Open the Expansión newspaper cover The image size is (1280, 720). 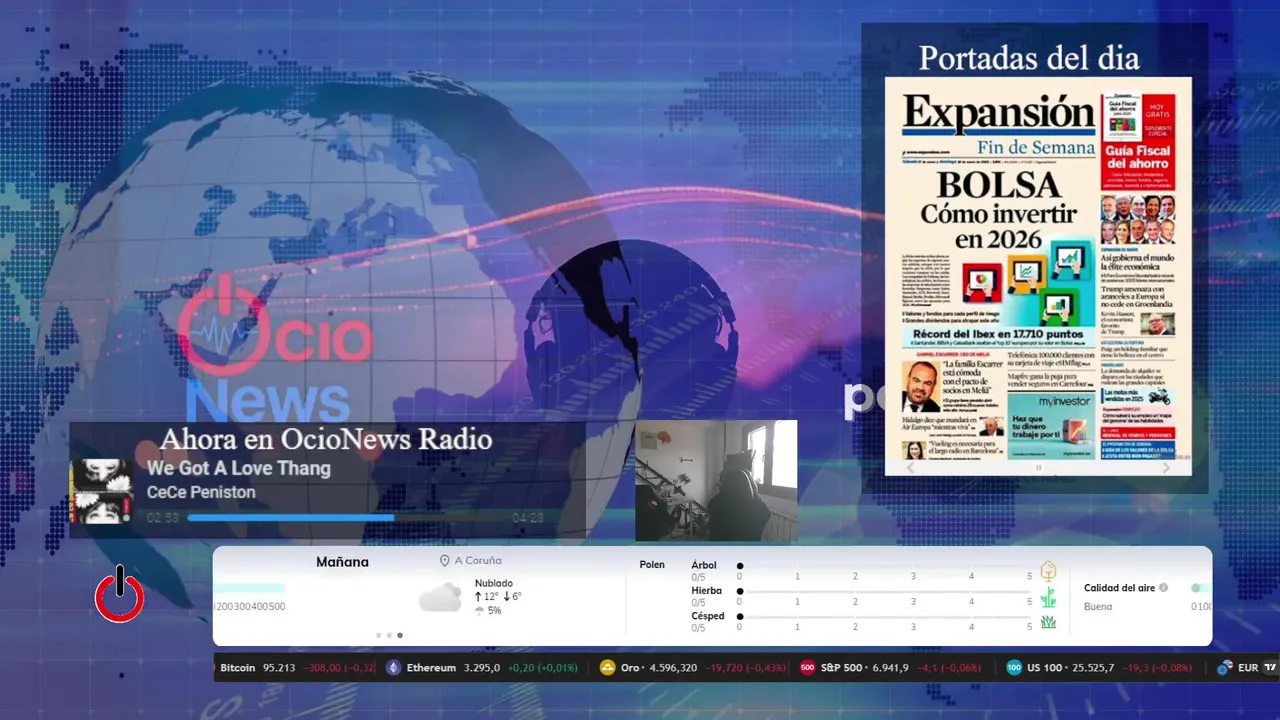pyautogui.click(x=1038, y=276)
